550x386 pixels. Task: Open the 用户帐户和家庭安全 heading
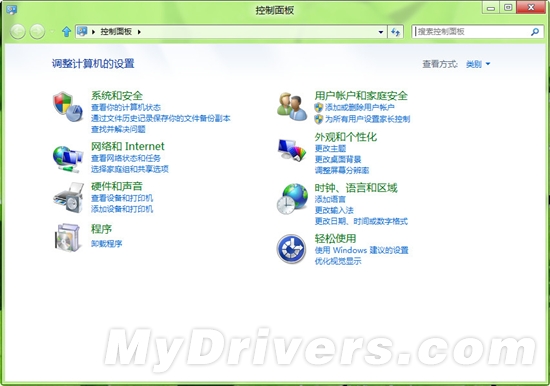point(361,95)
